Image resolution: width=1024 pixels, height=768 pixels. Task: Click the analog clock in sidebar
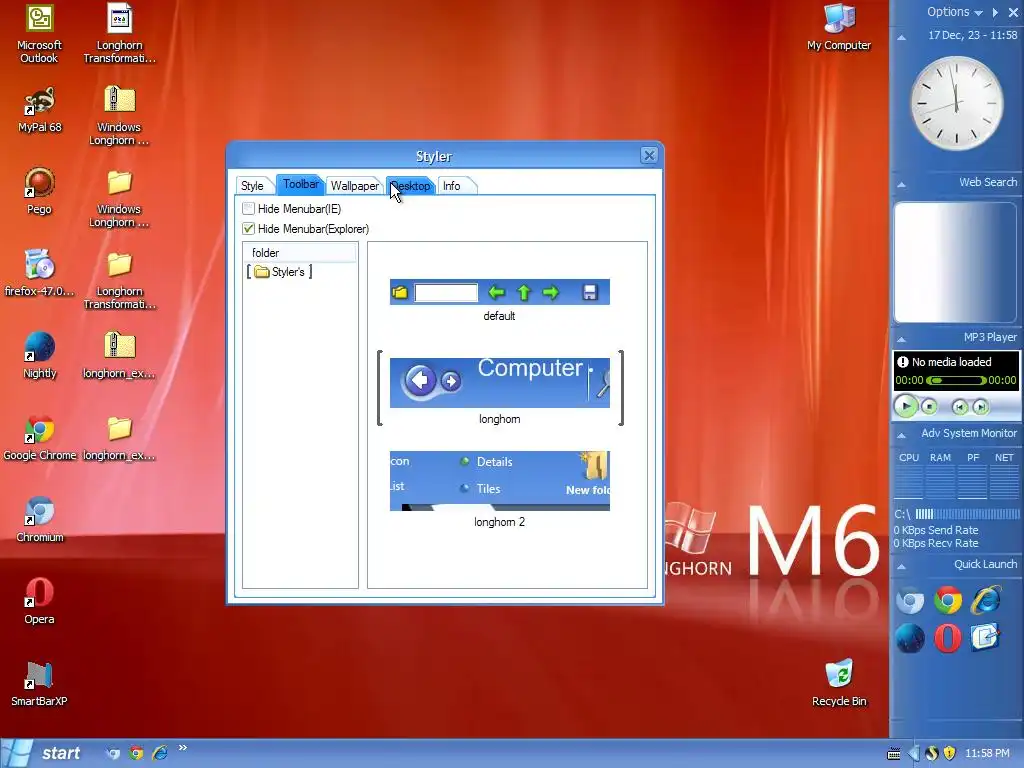coord(957,103)
